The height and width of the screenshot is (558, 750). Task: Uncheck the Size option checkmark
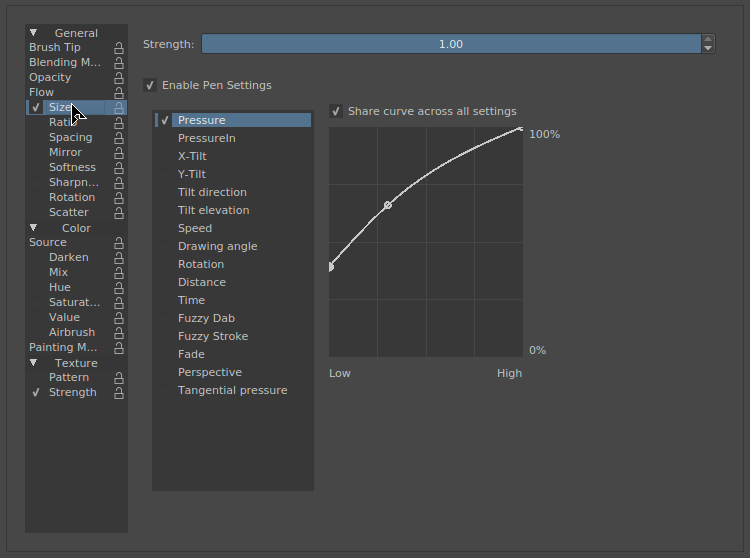pyautogui.click(x=36, y=108)
